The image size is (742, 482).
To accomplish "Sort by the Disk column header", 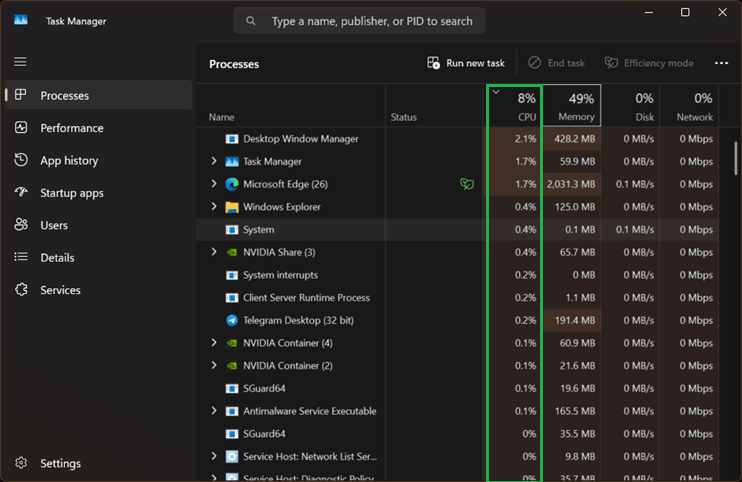I will [x=631, y=105].
